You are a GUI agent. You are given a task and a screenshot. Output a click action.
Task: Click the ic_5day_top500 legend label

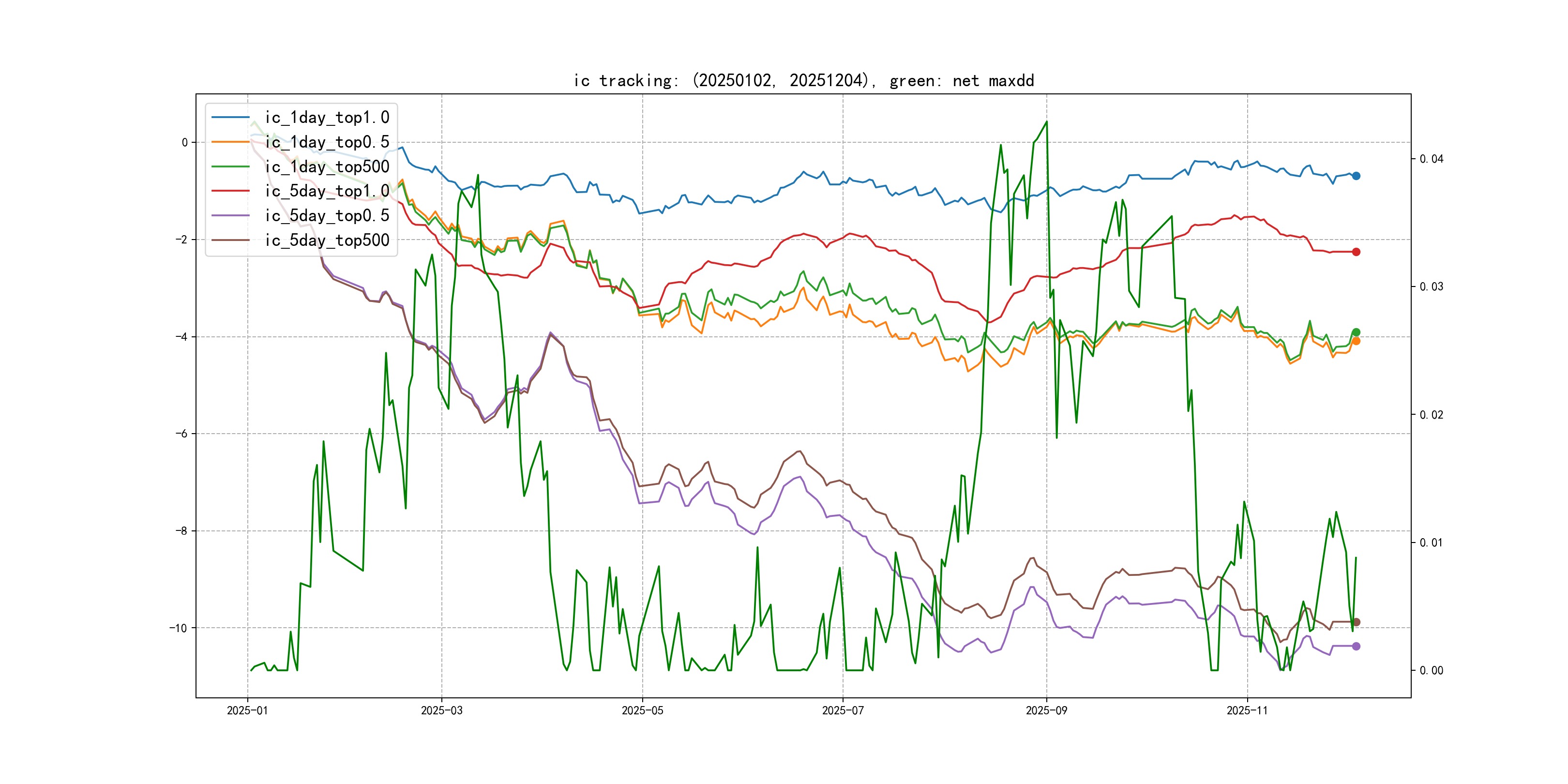click(x=327, y=241)
